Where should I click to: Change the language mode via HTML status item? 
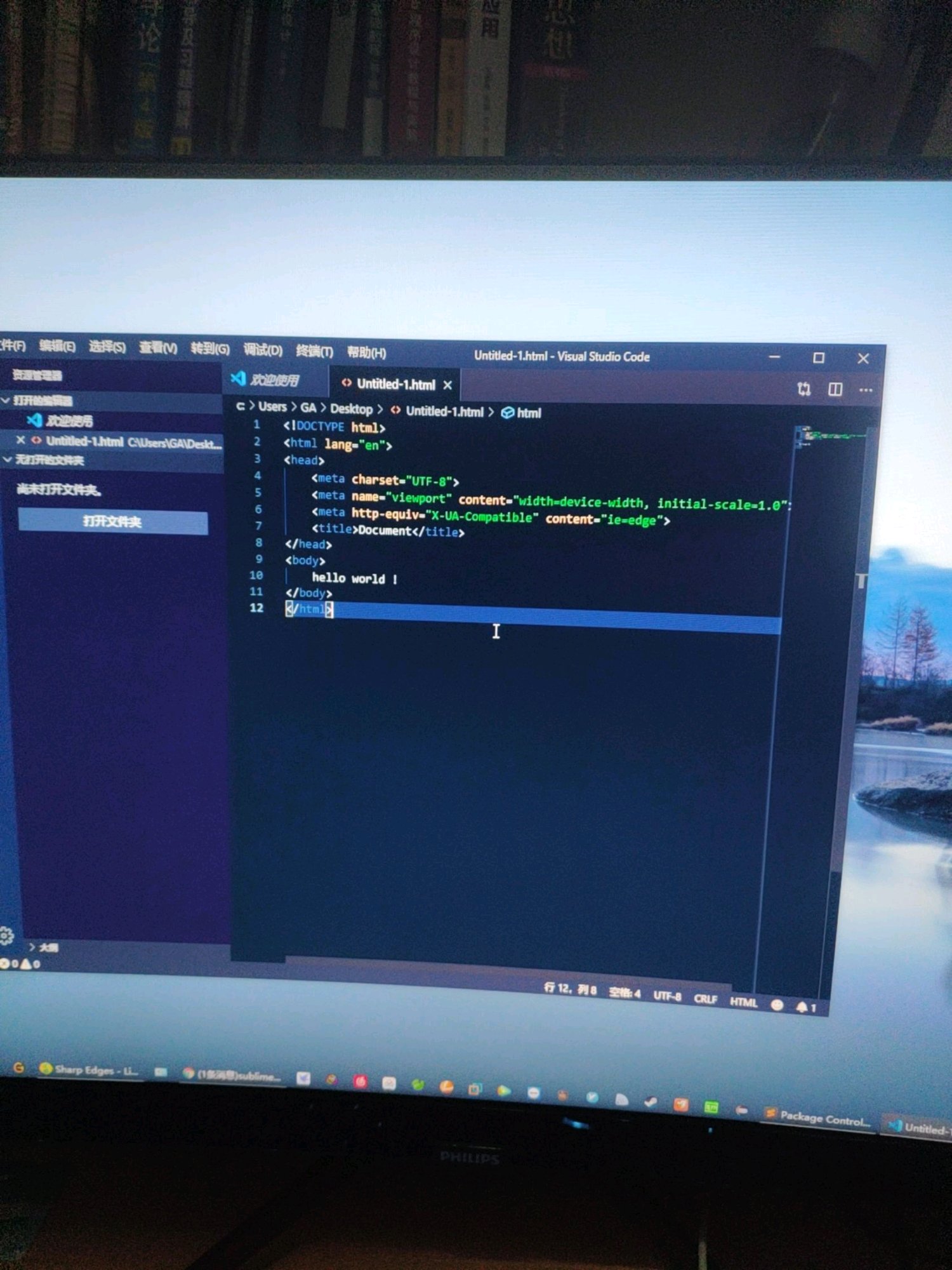743,1002
